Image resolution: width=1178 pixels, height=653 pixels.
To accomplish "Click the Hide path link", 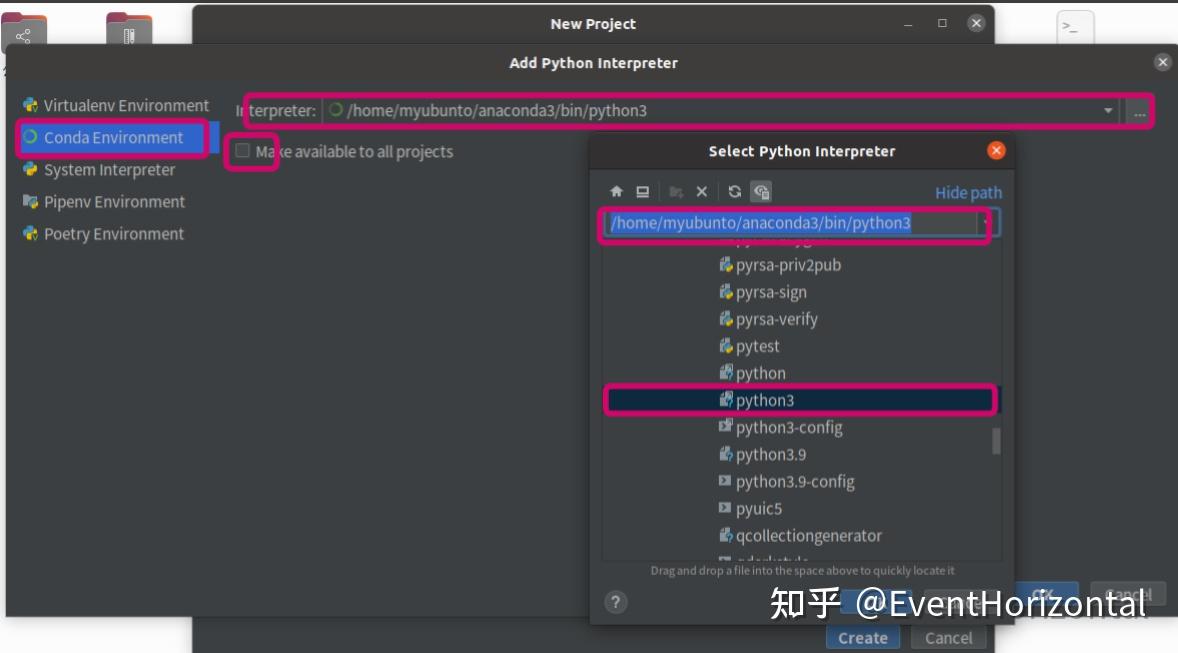I will (967, 192).
